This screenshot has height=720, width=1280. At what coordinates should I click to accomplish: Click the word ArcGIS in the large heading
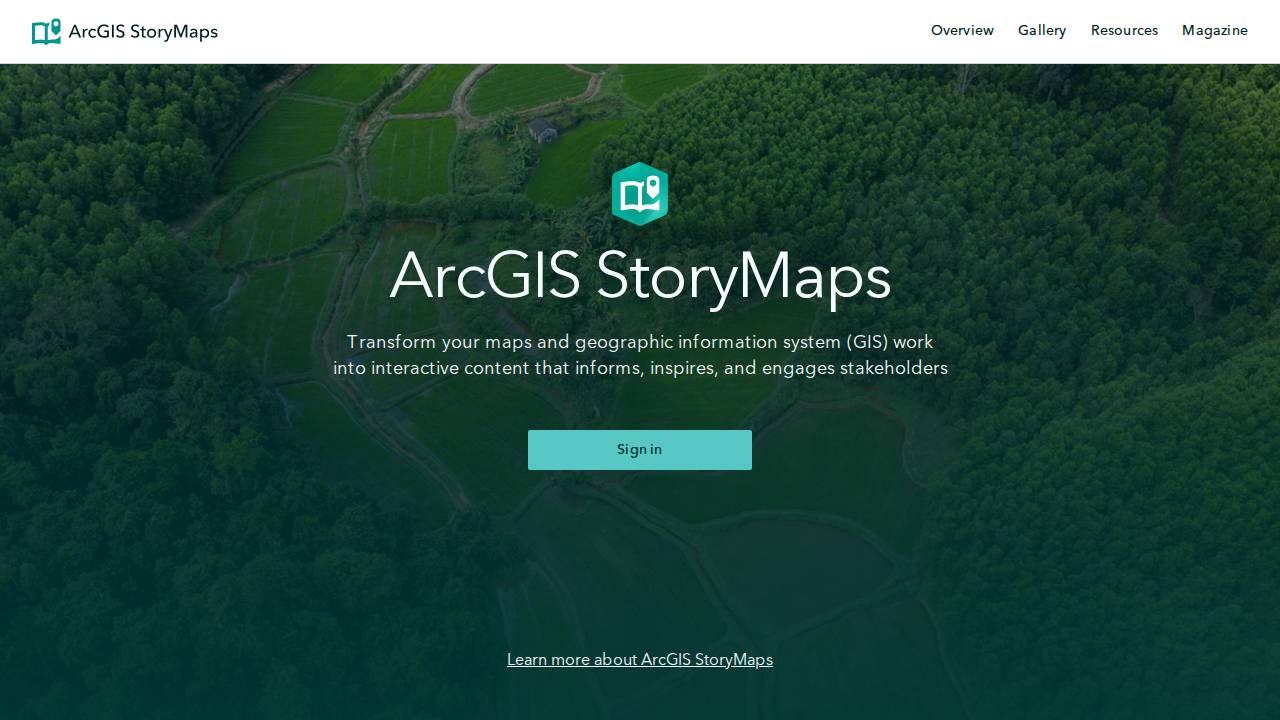pyautogui.click(x=485, y=276)
